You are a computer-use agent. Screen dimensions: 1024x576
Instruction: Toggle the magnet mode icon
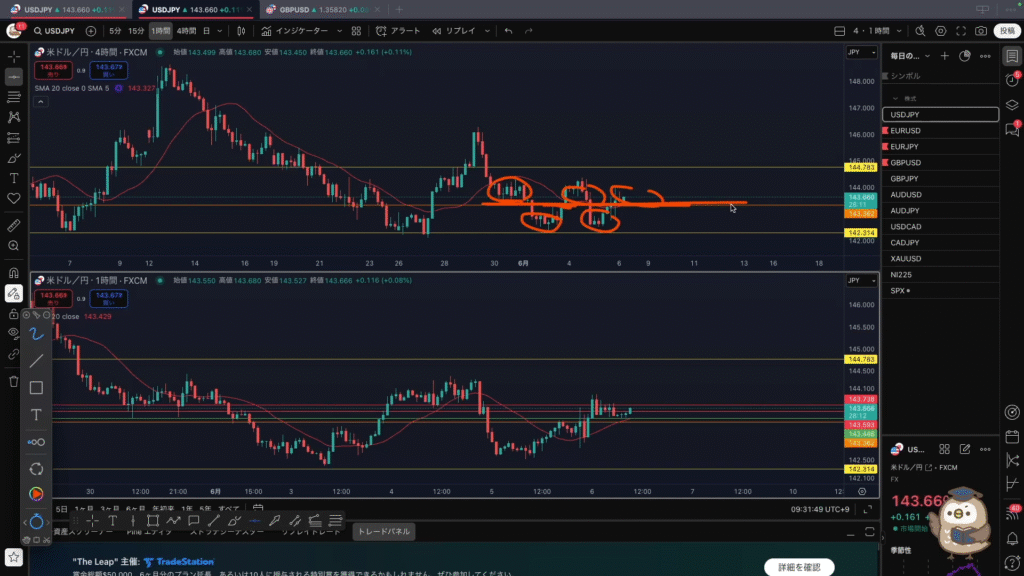click(14, 273)
